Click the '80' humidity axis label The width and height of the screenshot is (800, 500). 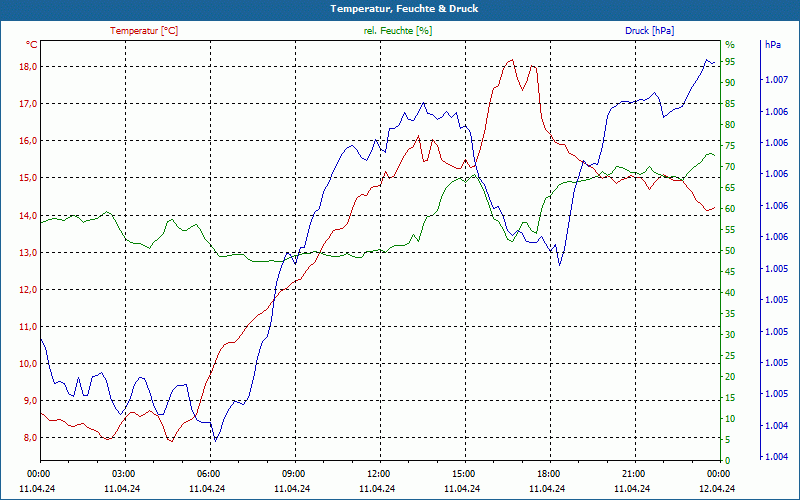pyautogui.click(x=730, y=125)
